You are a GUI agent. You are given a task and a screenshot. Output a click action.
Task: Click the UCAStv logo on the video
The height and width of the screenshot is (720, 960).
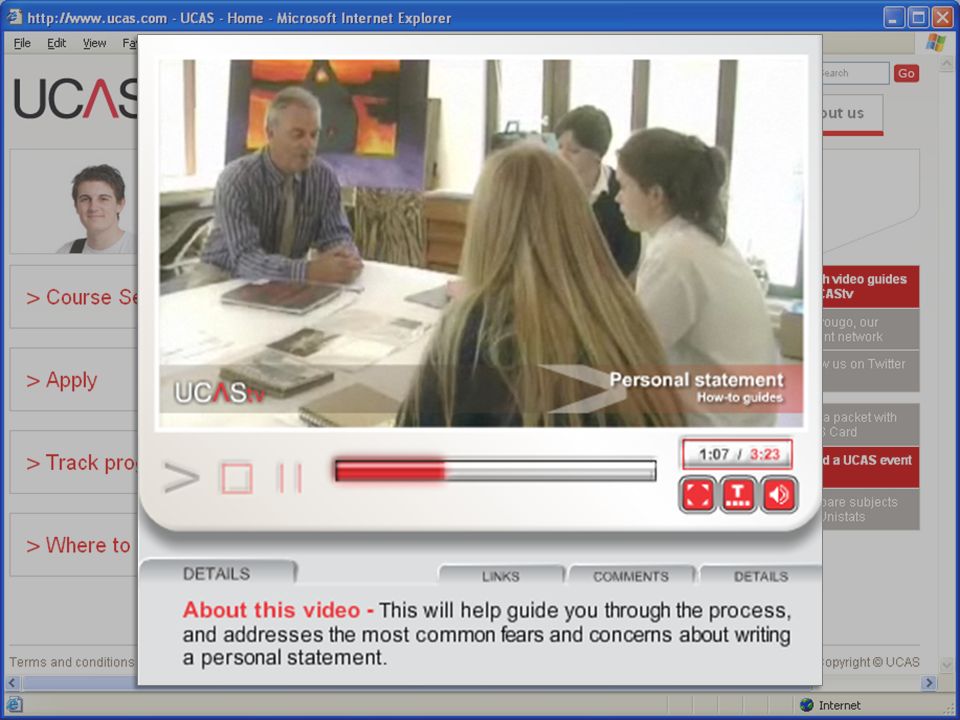(219, 392)
